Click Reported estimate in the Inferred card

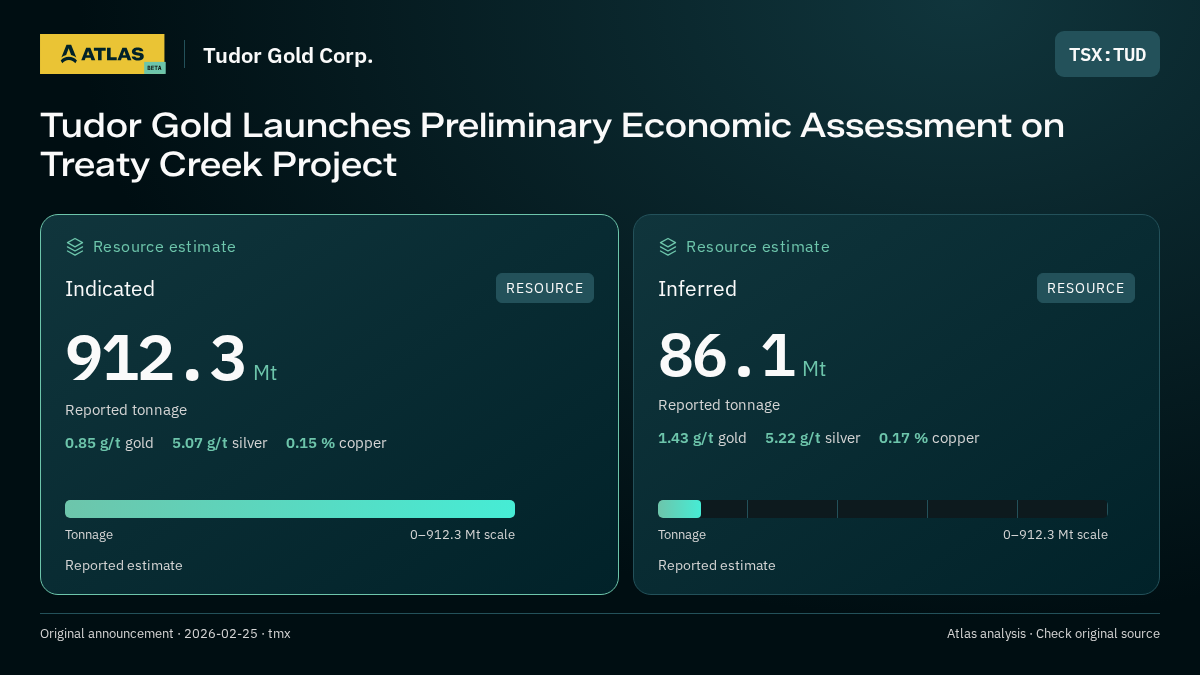click(717, 566)
